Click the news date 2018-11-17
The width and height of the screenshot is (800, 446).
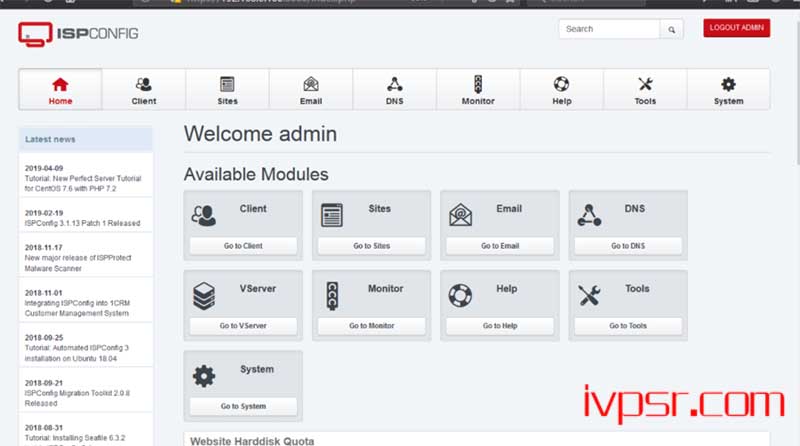pos(43,247)
